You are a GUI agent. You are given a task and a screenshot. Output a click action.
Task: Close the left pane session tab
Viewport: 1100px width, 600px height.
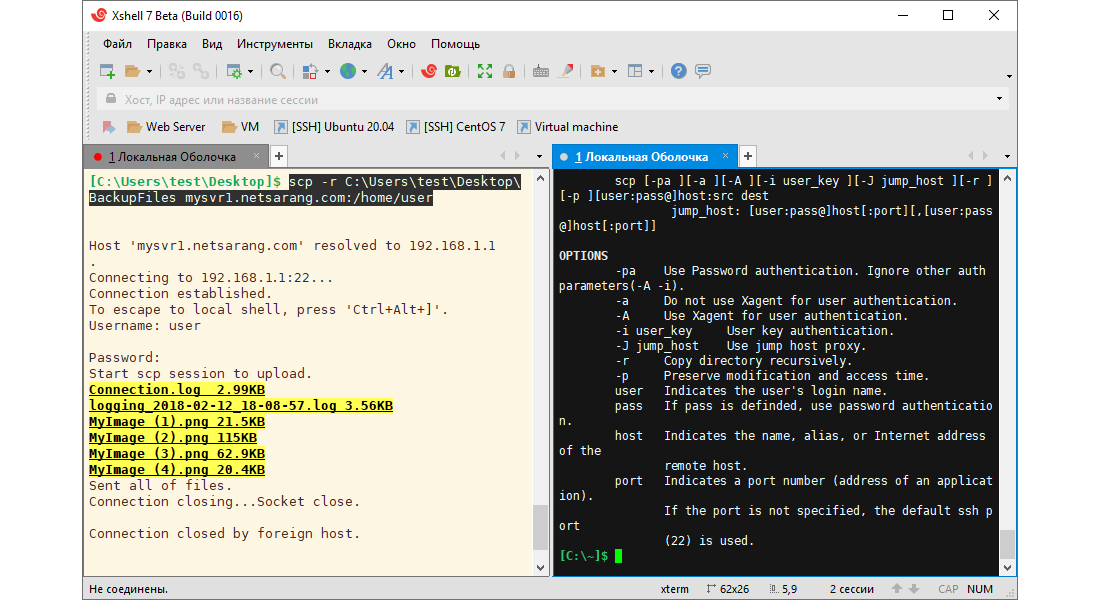pos(256,156)
